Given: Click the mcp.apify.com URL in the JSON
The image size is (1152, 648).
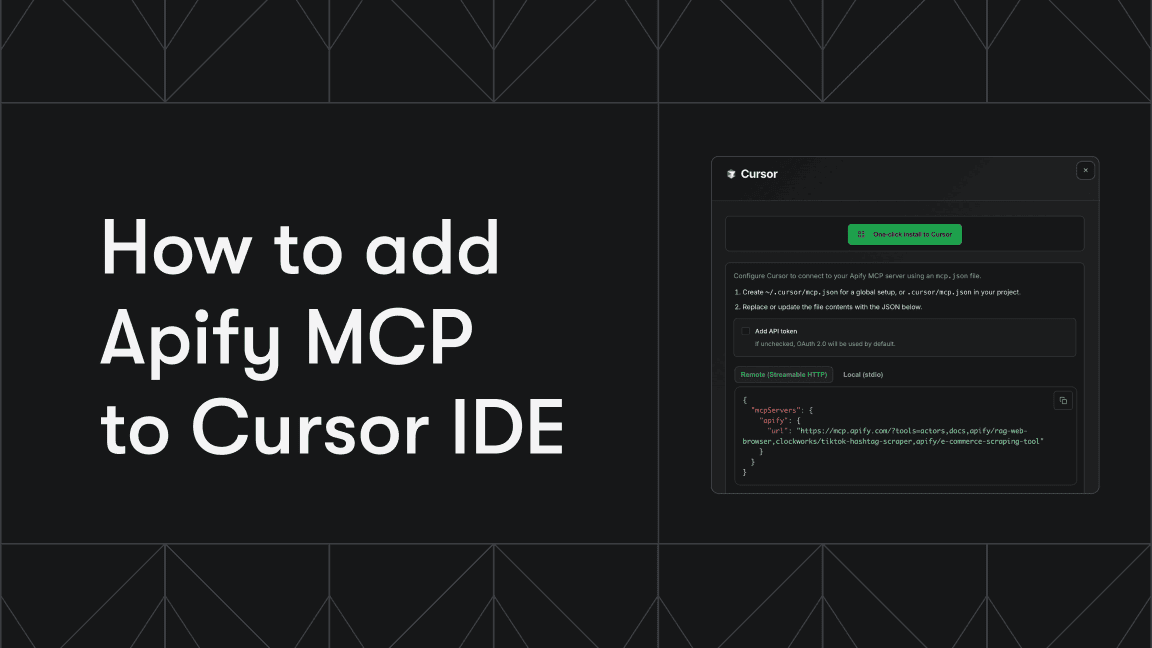Looking at the screenshot, I should (909, 431).
